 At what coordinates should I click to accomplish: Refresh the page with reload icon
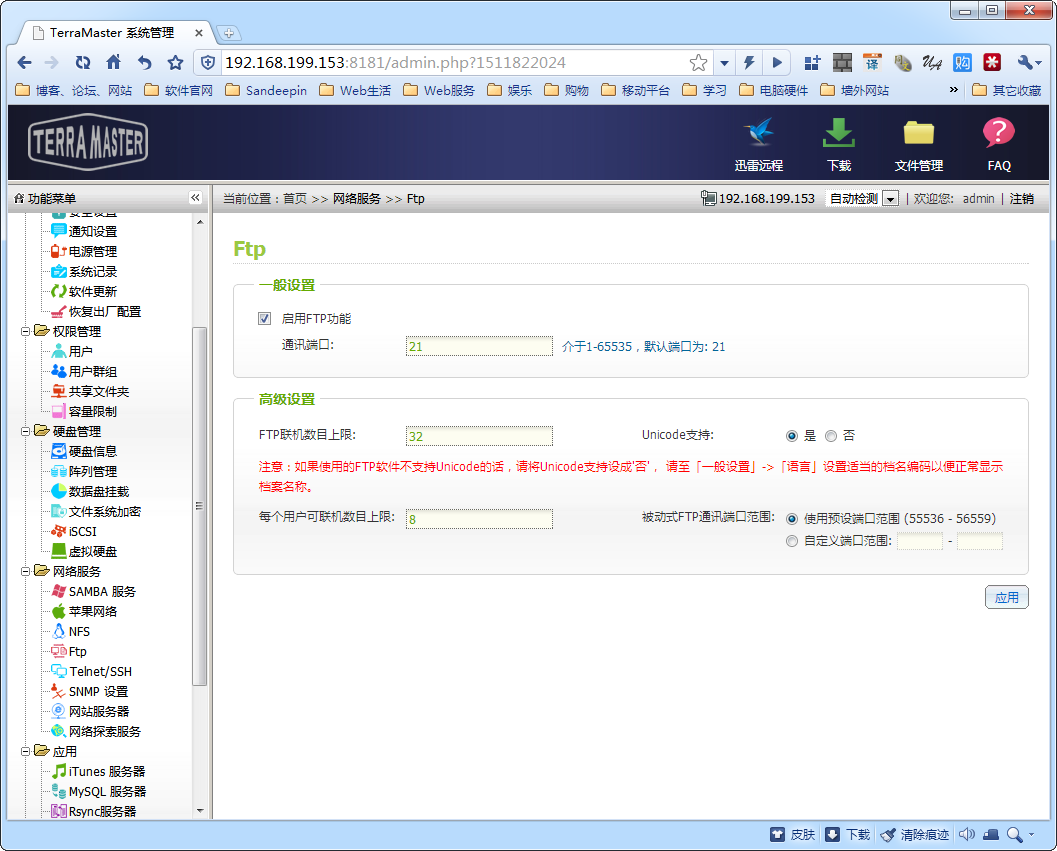[x=83, y=62]
